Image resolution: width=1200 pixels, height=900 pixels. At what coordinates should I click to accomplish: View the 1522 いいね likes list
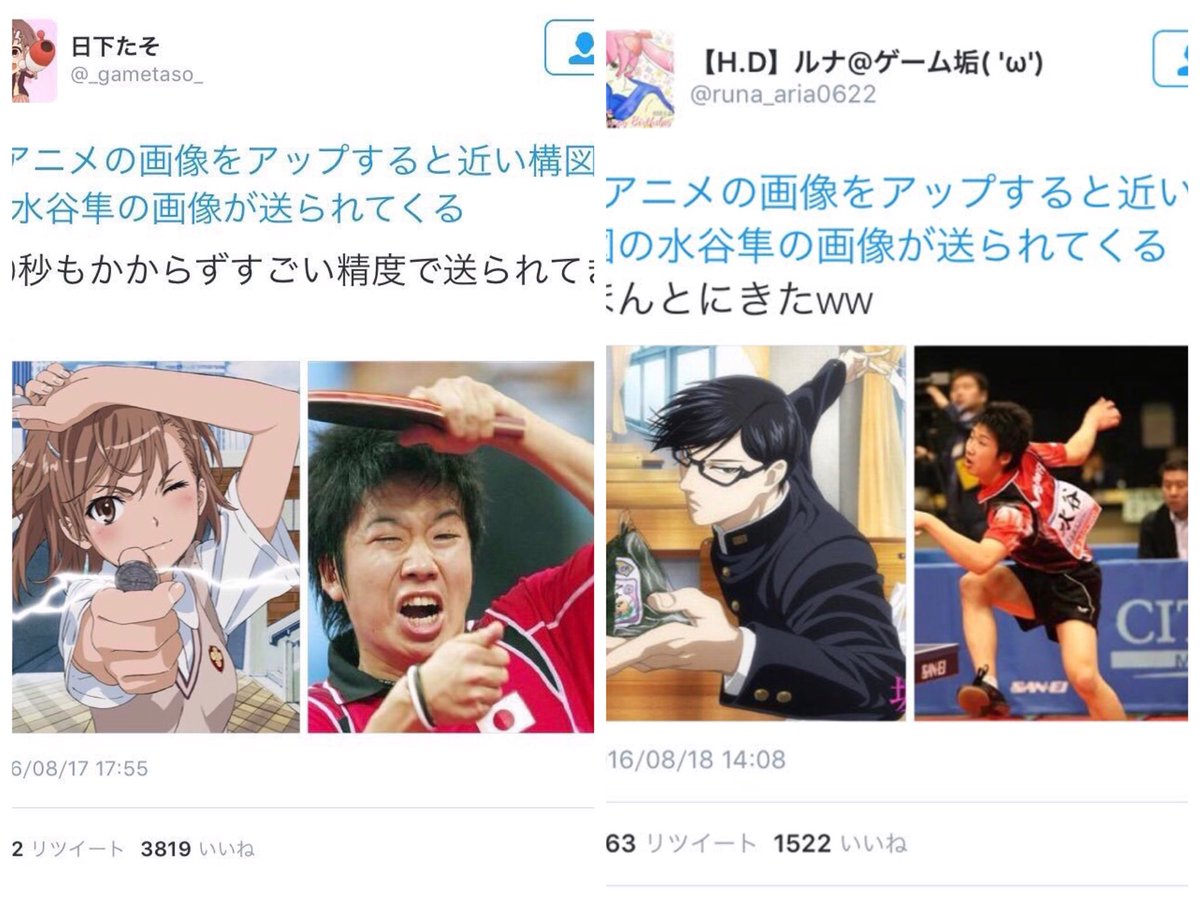pyautogui.click(x=840, y=843)
